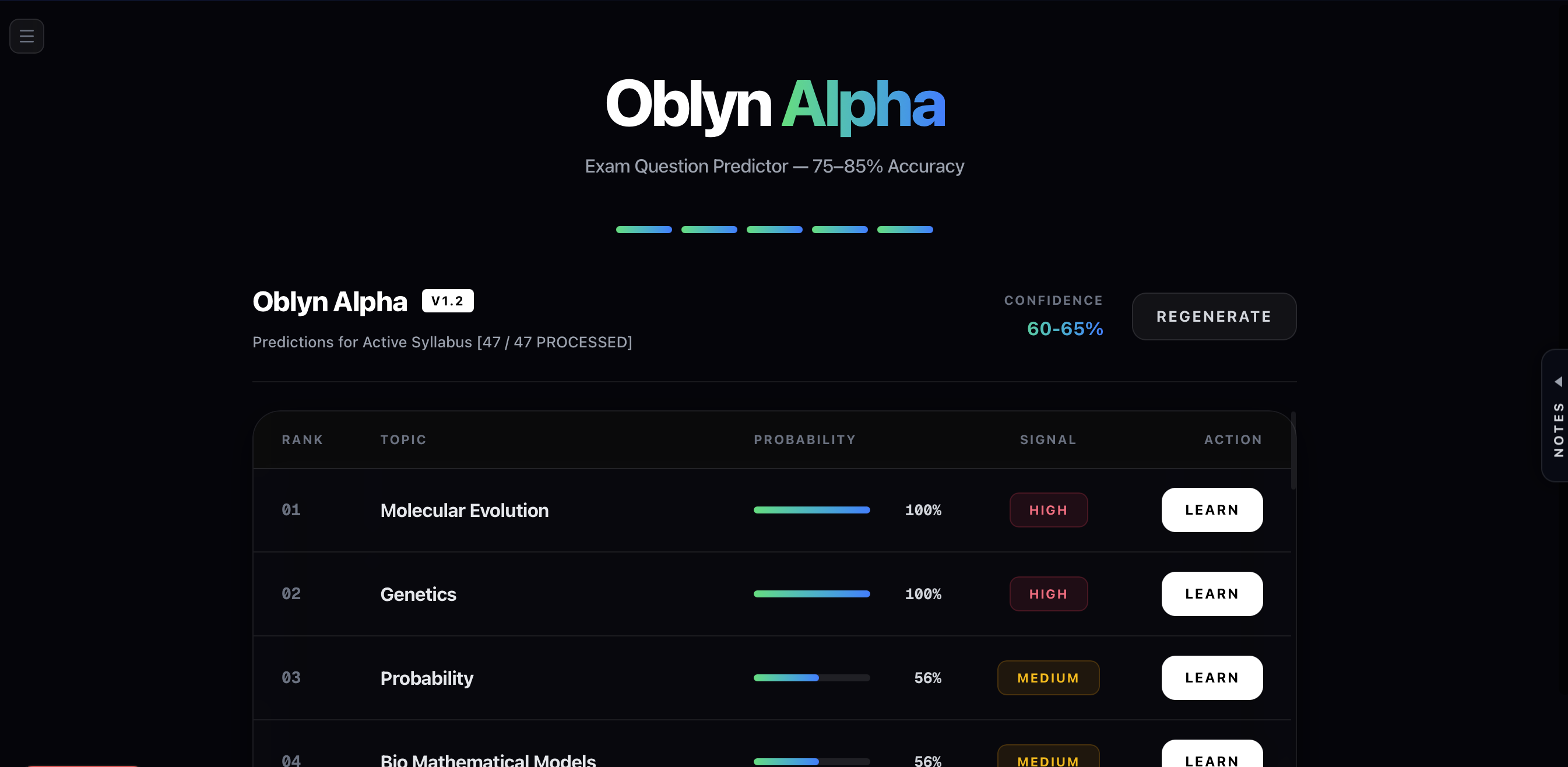1568x767 pixels.
Task: Click the PROBABILITY column header
Action: (805, 439)
